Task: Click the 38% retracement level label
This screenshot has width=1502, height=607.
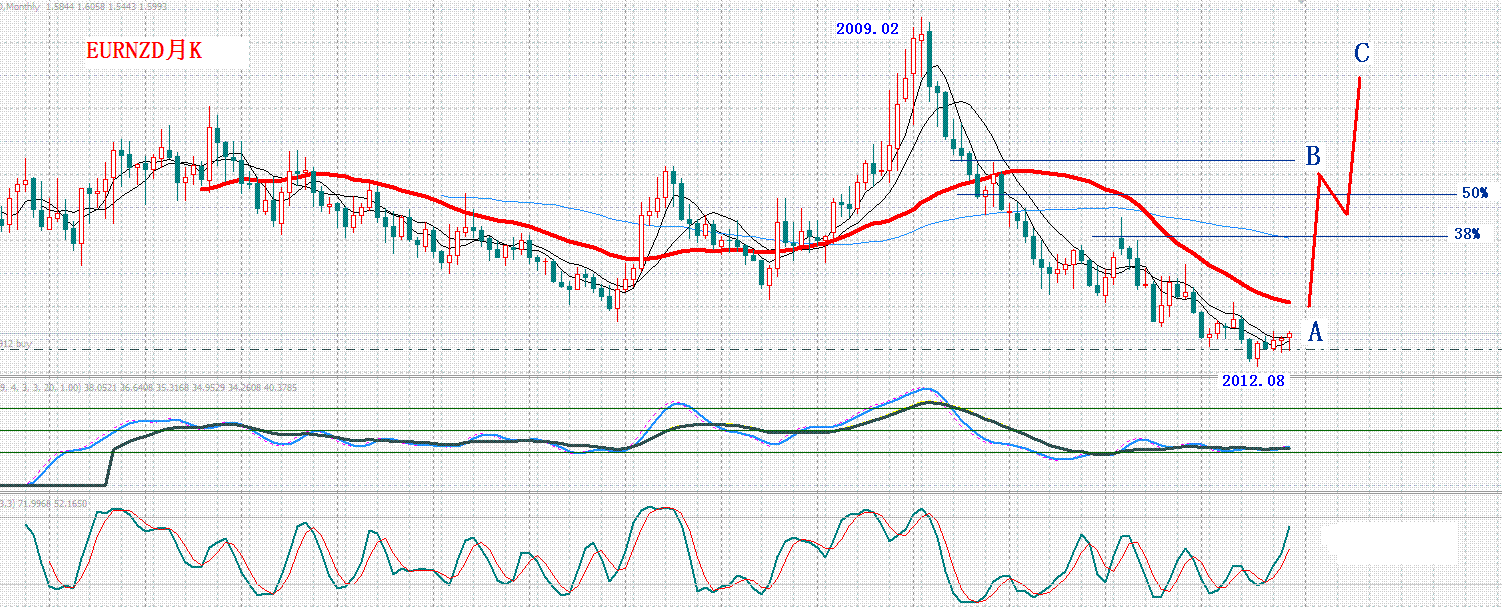Action: point(1467,234)
